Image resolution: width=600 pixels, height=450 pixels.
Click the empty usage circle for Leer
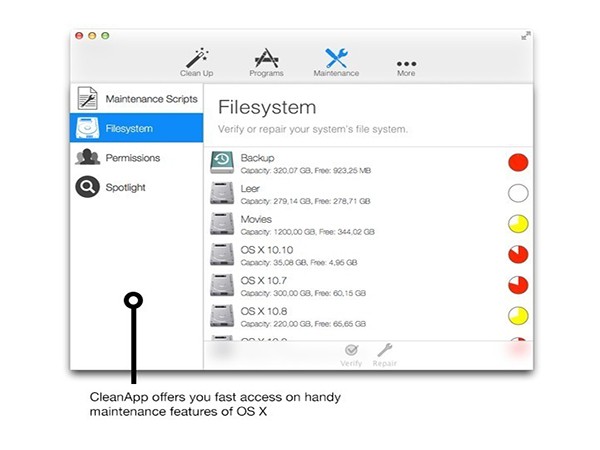[518, 193]
